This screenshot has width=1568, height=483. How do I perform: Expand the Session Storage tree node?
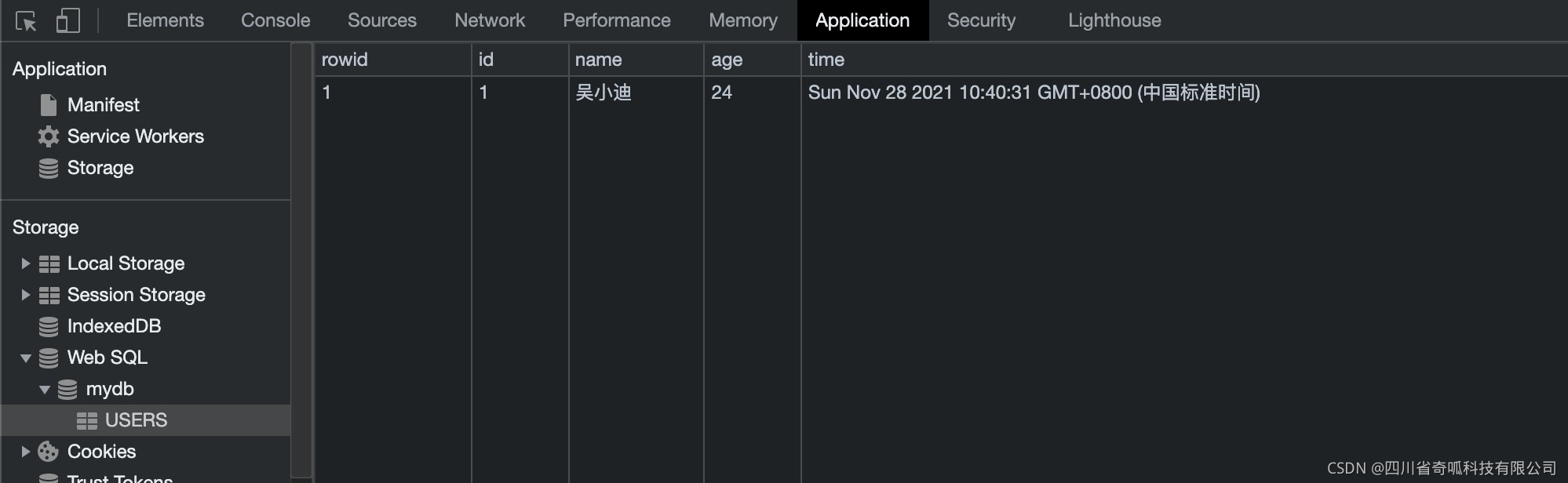coord(25,295)
